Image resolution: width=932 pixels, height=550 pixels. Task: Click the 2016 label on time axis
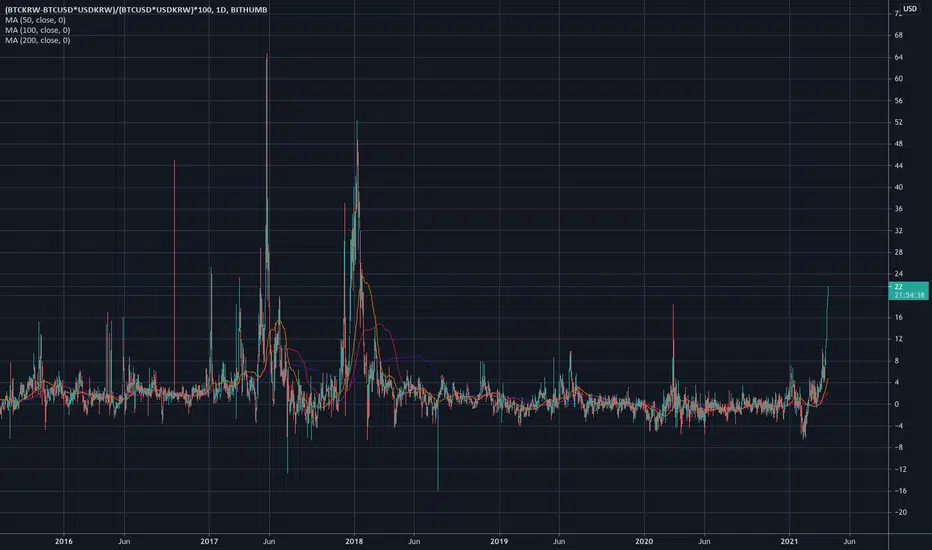pos(64,541)
